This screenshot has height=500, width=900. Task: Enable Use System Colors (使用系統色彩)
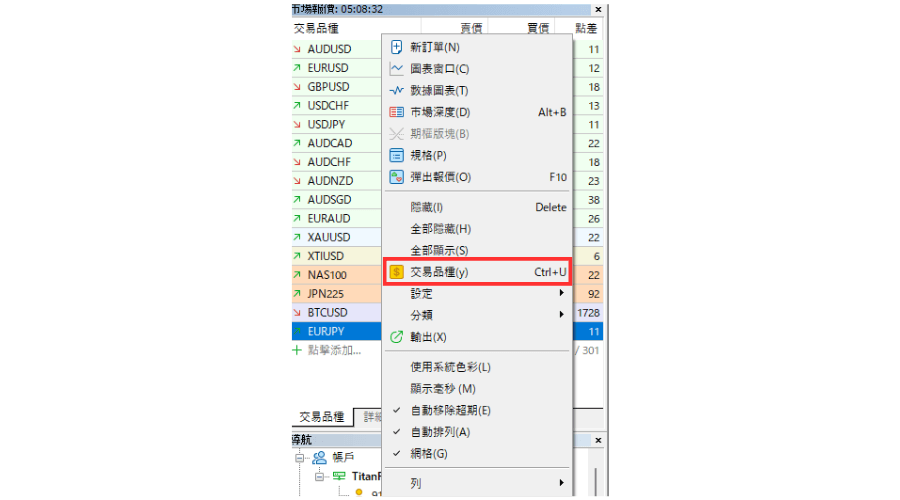(477, 367)
